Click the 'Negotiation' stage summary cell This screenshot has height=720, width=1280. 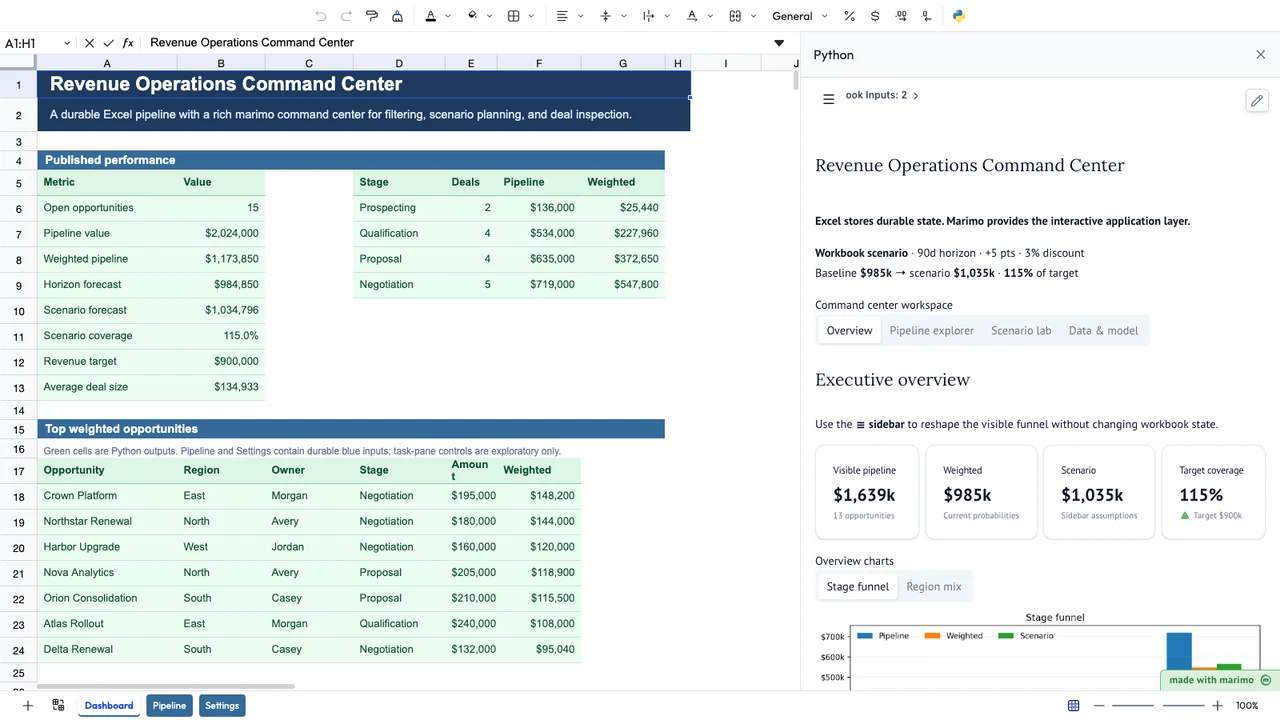399,284
